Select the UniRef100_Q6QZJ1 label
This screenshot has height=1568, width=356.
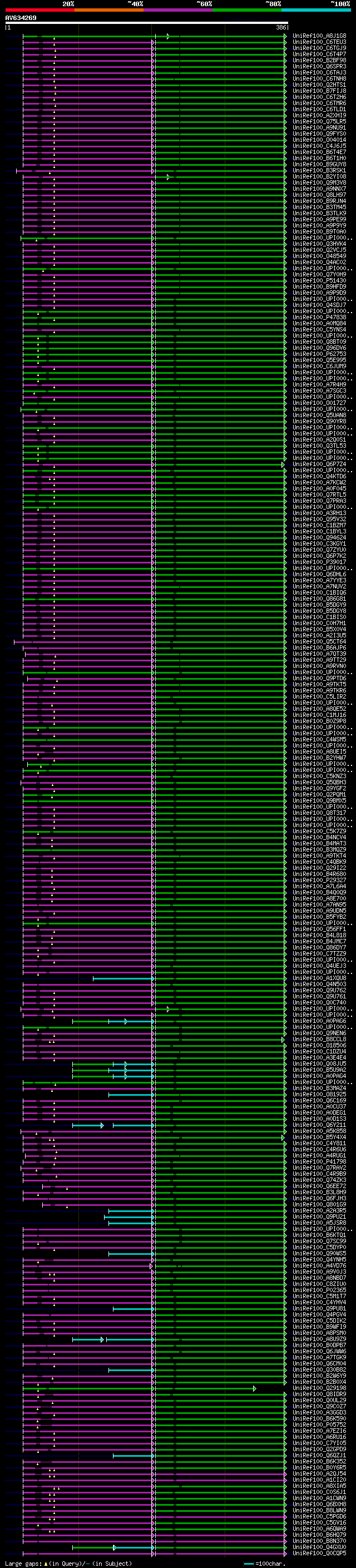pyautogui.click(x=319, y=1456)
